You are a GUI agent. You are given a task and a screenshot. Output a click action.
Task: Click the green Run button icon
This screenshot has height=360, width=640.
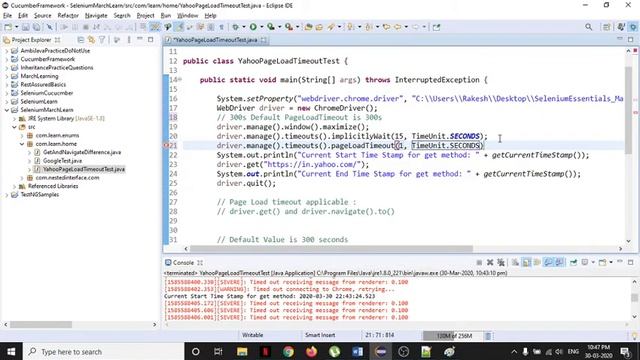click(x=253, y=27)
